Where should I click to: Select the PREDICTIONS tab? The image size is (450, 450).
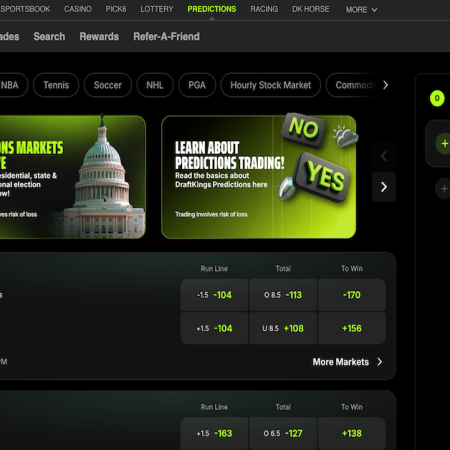212,9
